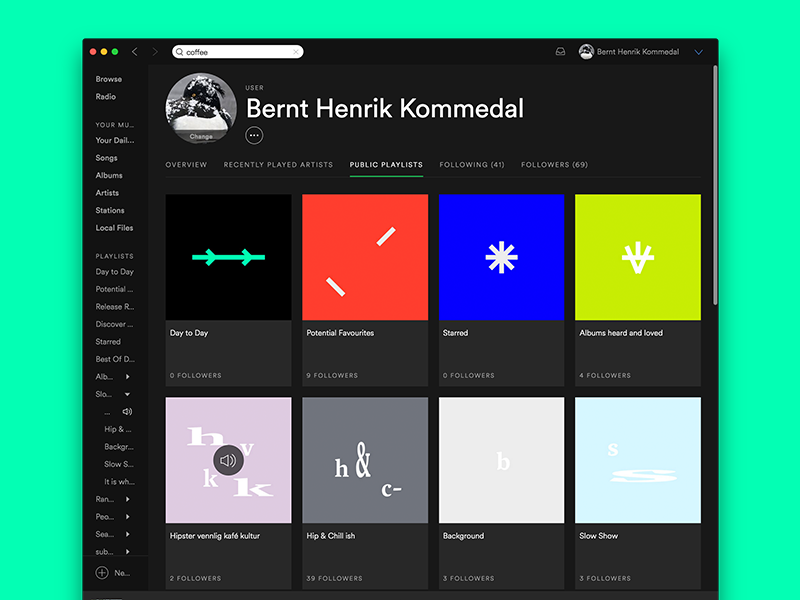Go forward with the right arrow

coord(155,52)
